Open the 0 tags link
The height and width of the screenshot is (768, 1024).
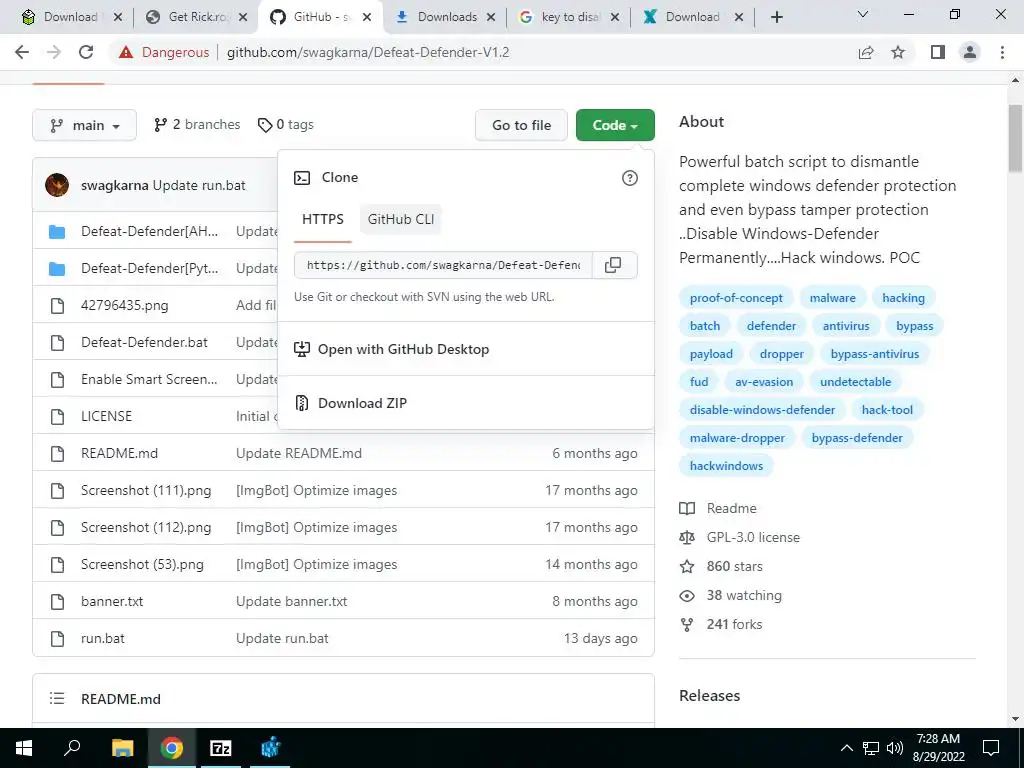(x=285, y=124)
